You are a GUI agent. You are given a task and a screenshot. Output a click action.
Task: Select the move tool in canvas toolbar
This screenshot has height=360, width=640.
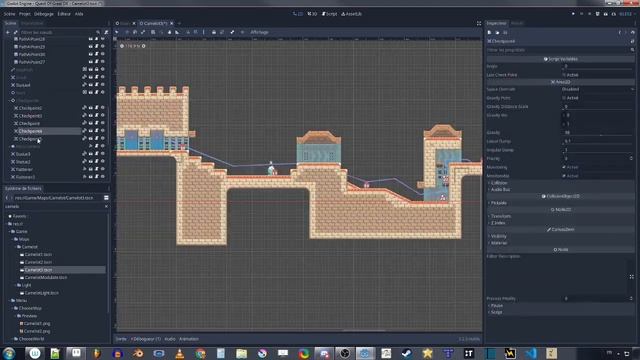pyautogui.click(x=126, y=32)
